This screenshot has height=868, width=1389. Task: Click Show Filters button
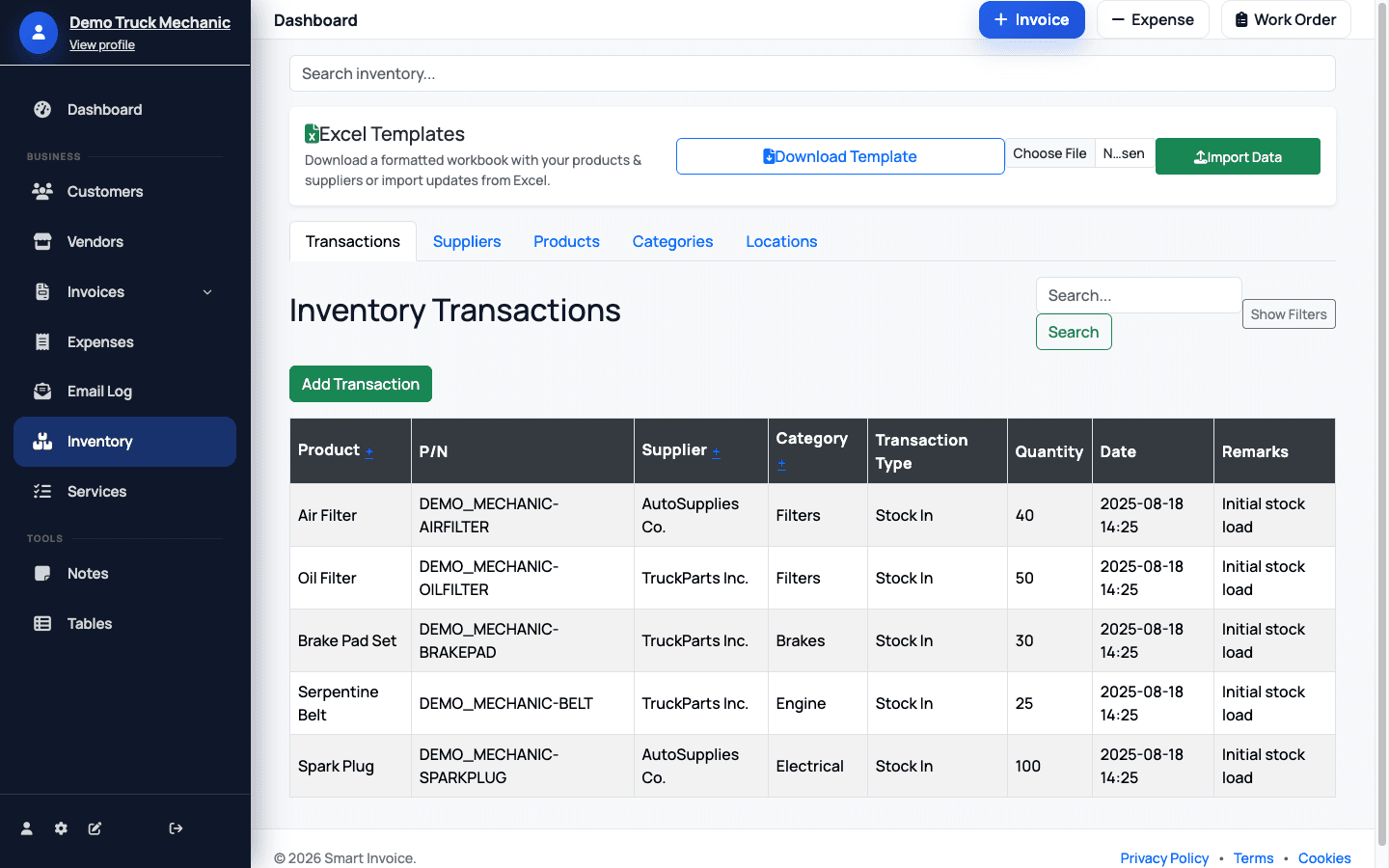click(1289, 314)
